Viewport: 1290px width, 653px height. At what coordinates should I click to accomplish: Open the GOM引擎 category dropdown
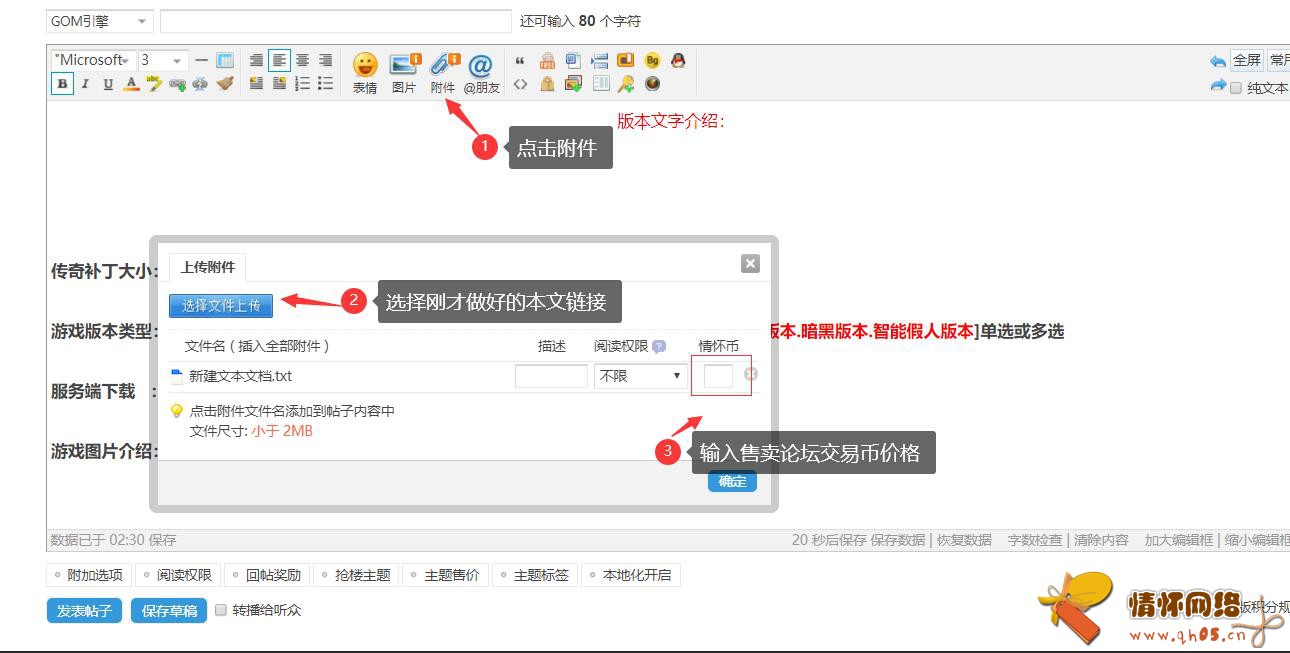click(x=99, y=21)
